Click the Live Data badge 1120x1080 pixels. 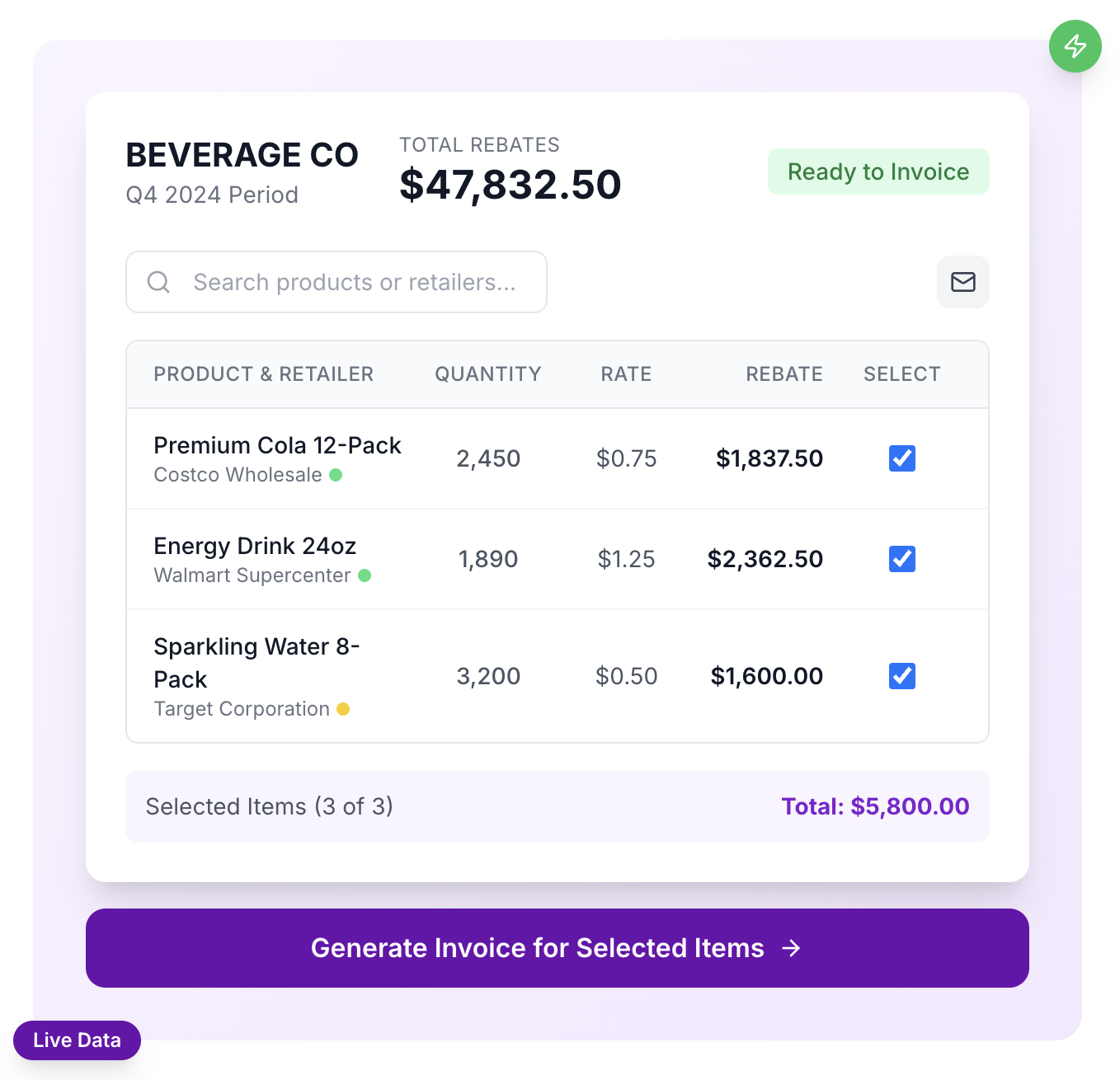point(77,1040)
